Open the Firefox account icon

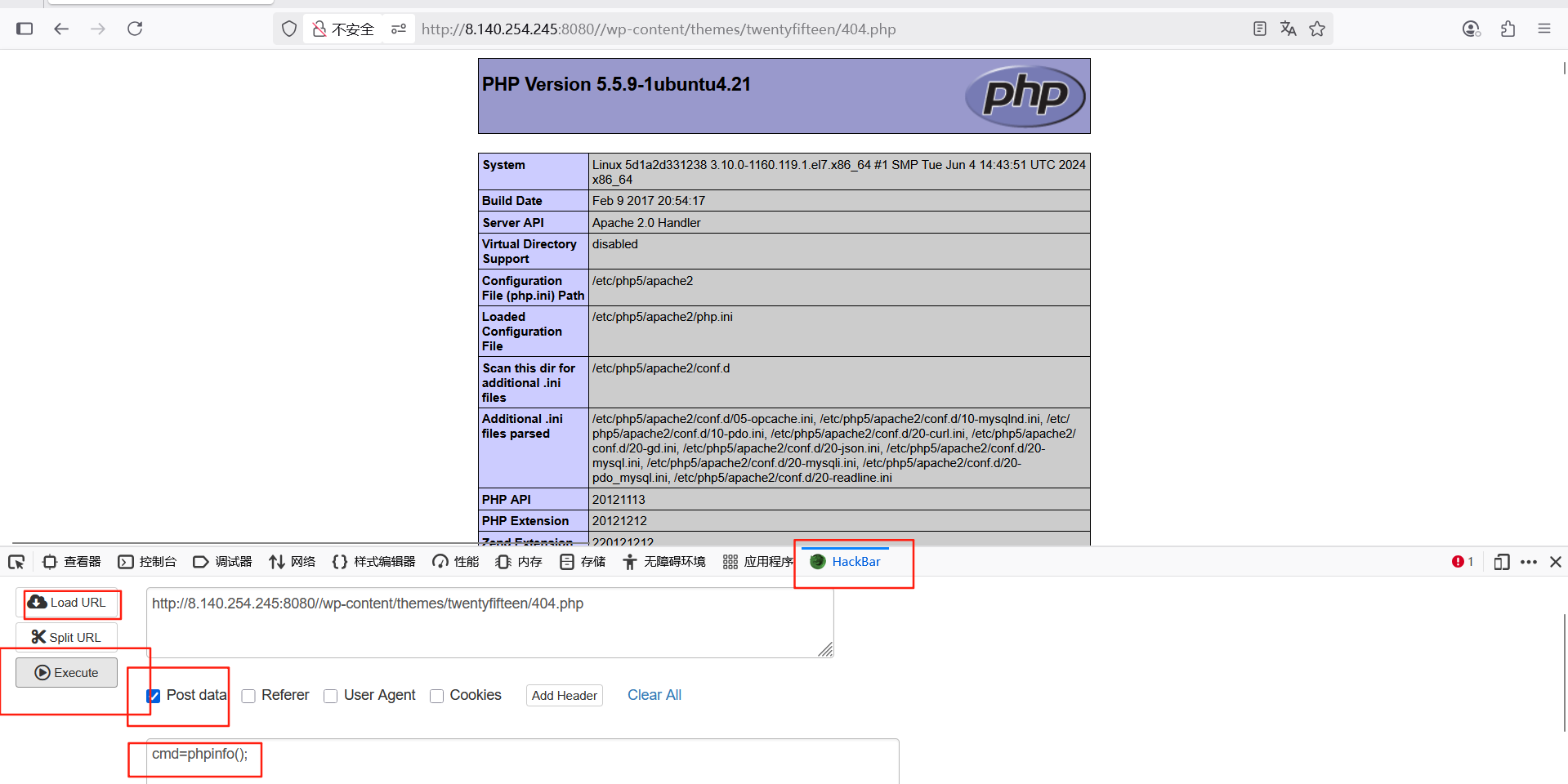[1472, 29]
